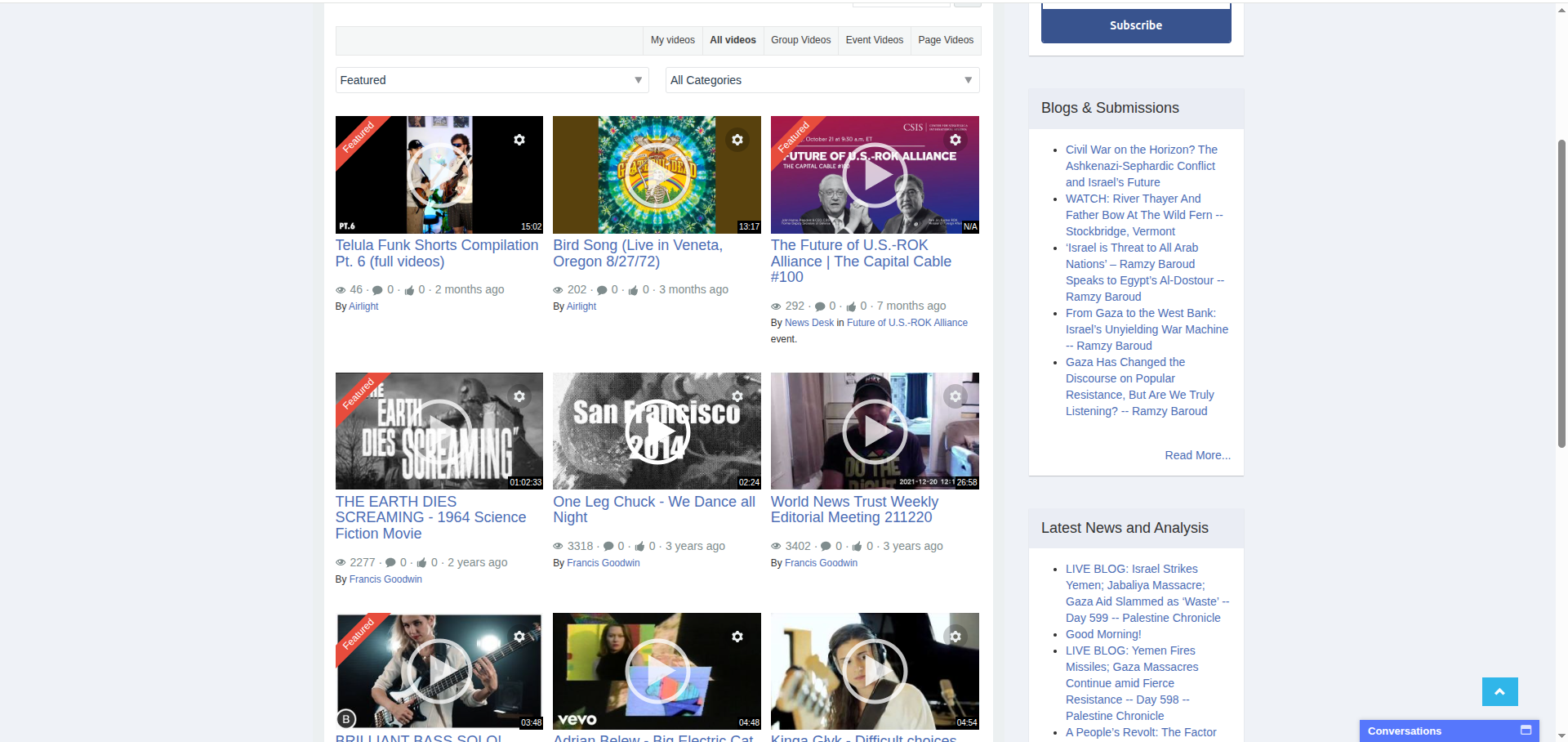
Task: Open LIVE BLOG: Israel Strikes Yemen article
Action: point(1147,593)
